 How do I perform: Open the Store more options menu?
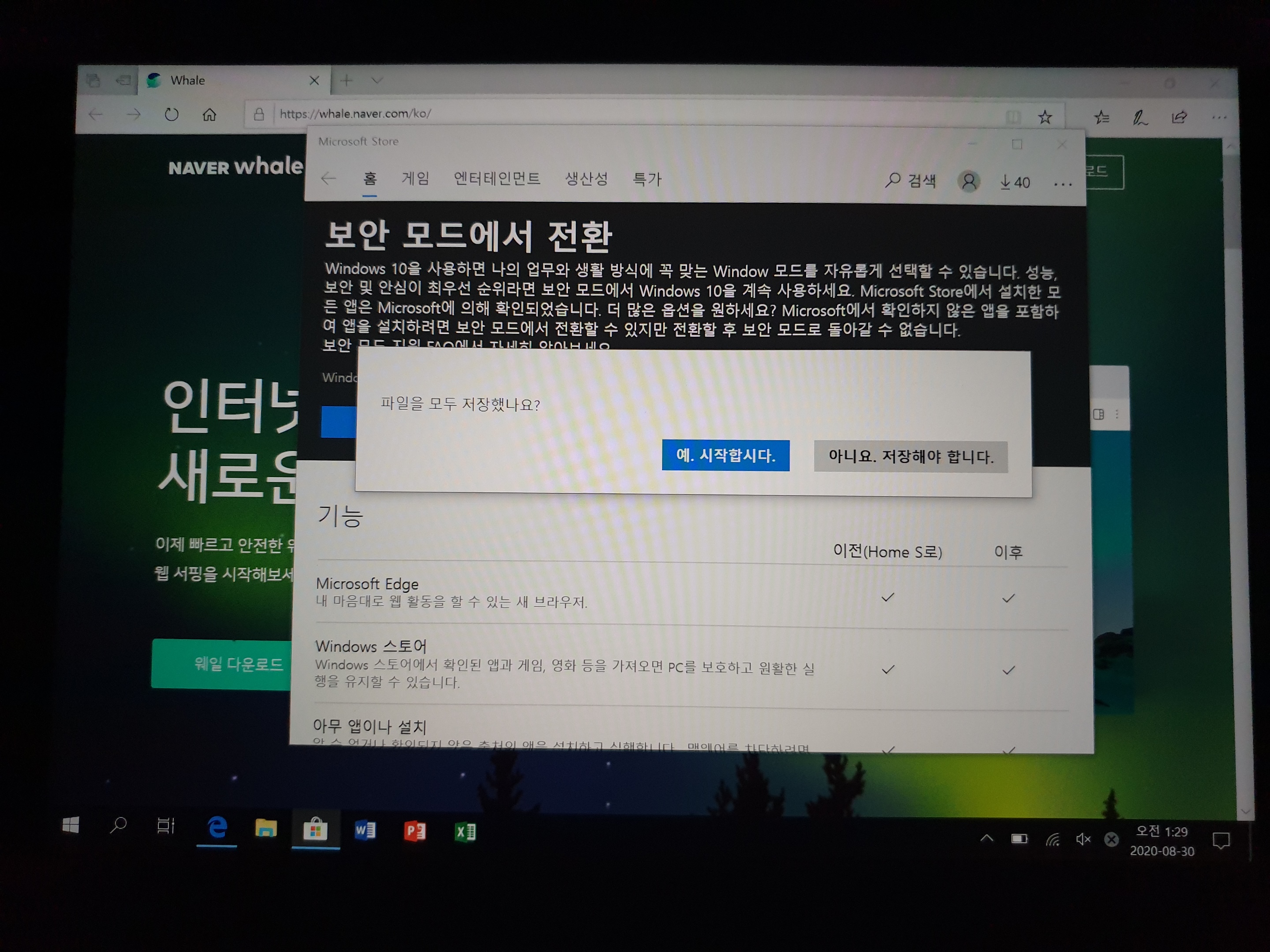click(x=1063, y=184)
